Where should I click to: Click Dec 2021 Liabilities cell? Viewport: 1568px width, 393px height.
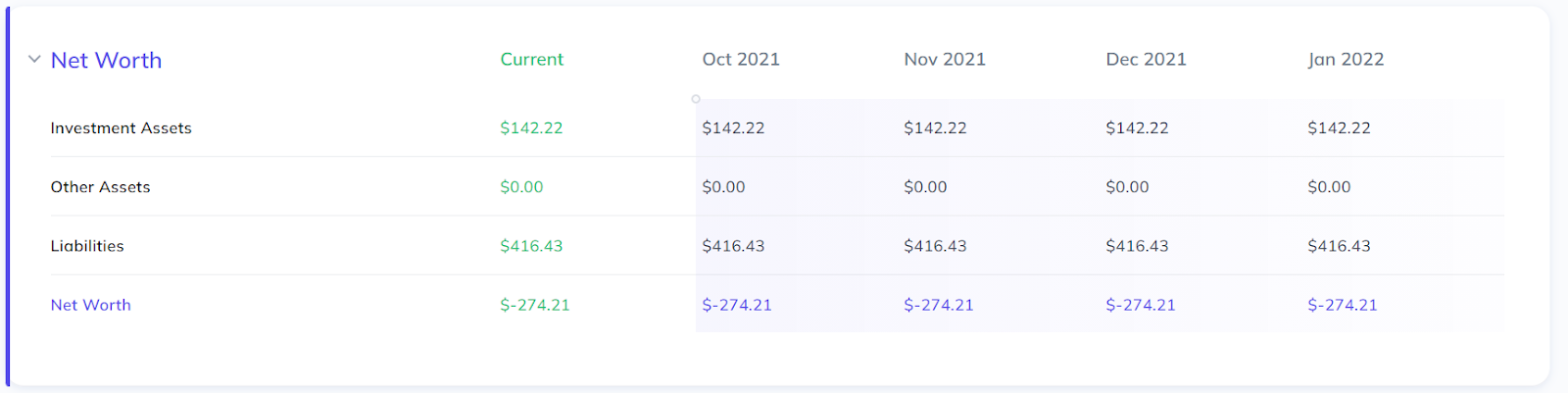[1137, 246]
